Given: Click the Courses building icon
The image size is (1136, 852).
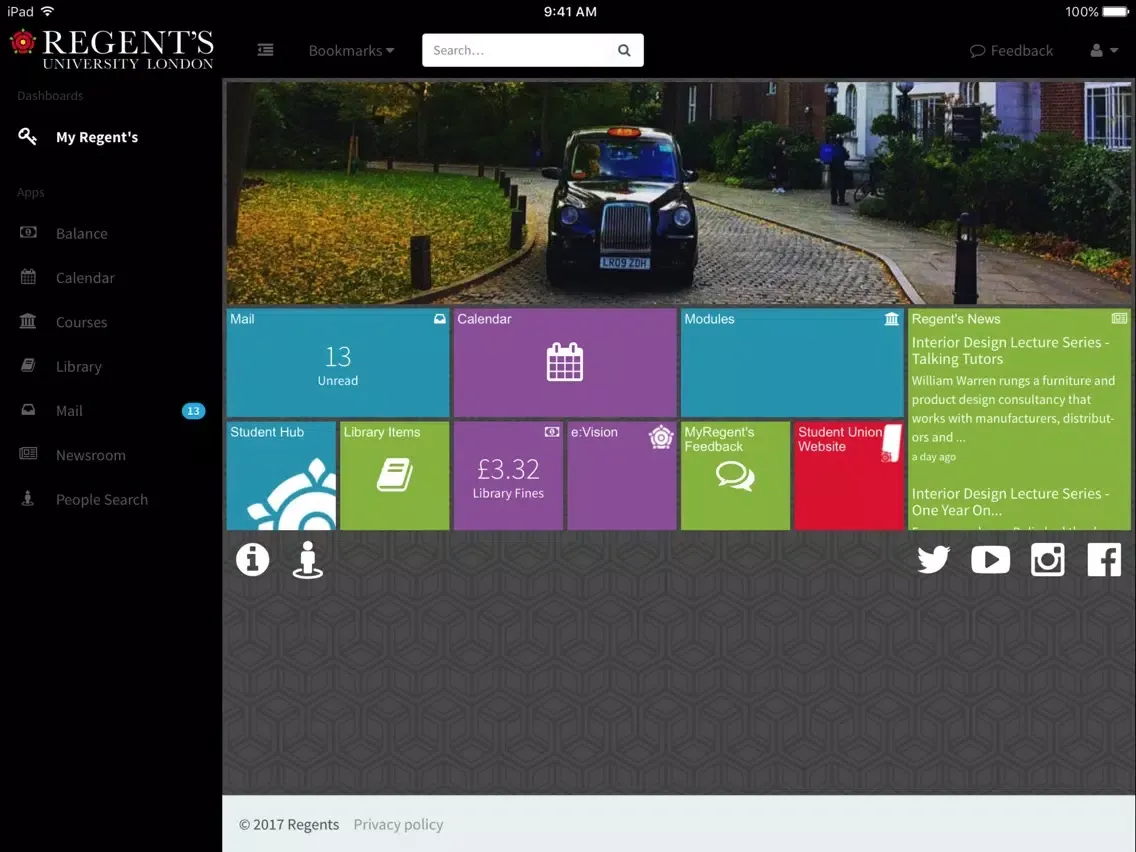Looking at the screenshot, I should coord(28,321).
